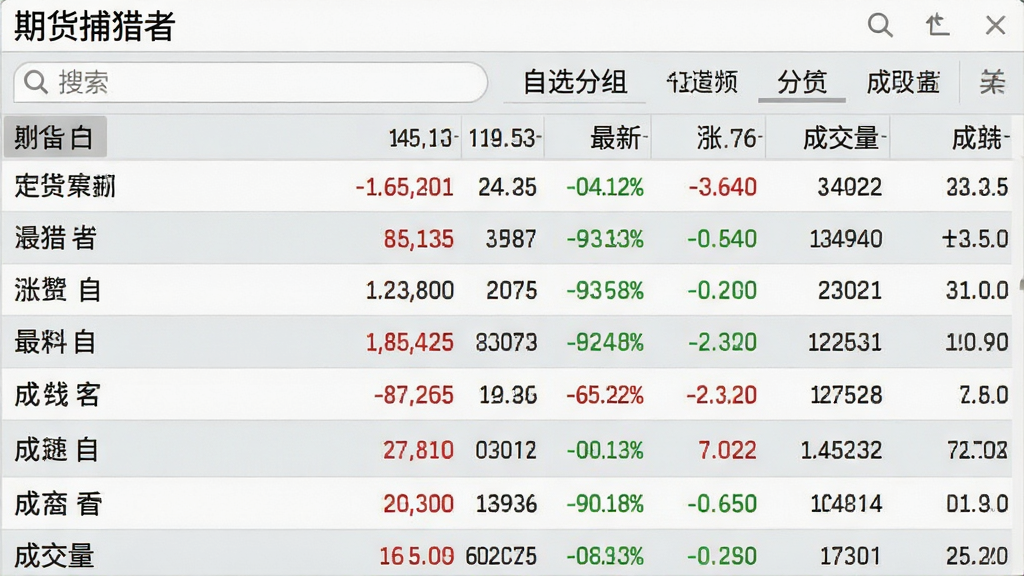The width and height of the screenshot is (1024, 576).
Task: Sort by the 涨.76 column header
Action: coord(728,138)
